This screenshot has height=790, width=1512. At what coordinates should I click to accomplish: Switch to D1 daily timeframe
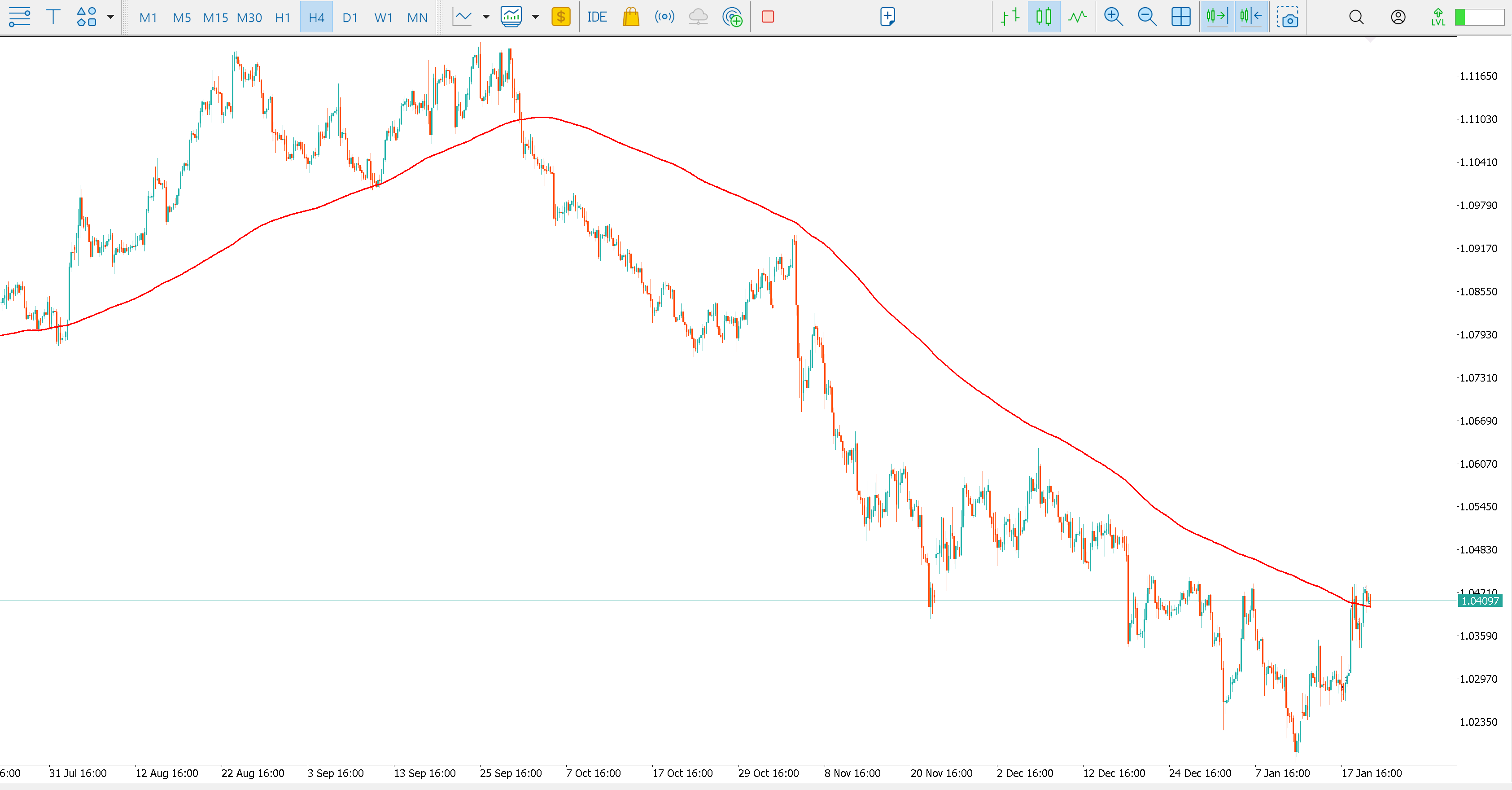pyautogui.click(x=350, y=18)
